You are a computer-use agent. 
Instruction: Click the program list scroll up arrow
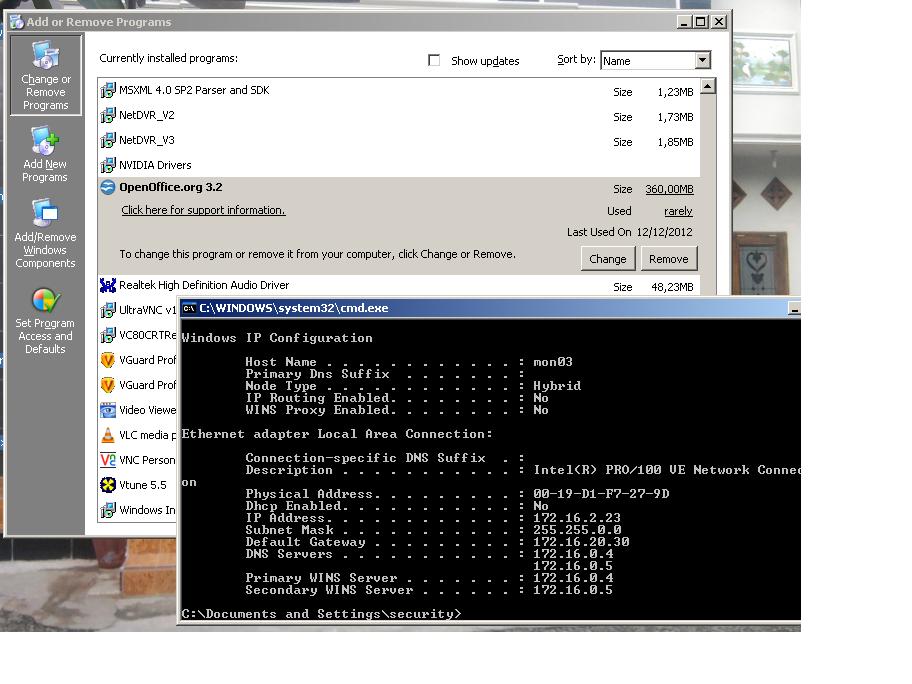coord(708,87)
